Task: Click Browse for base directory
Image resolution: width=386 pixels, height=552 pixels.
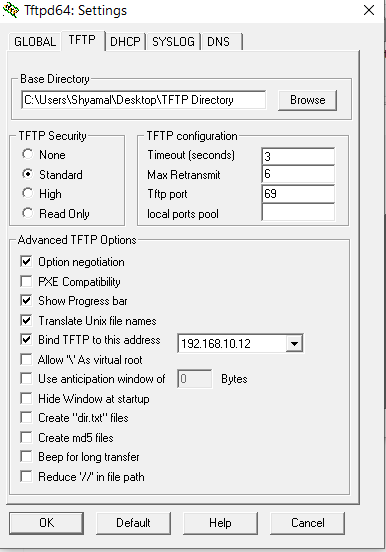Action: point(307,100)
